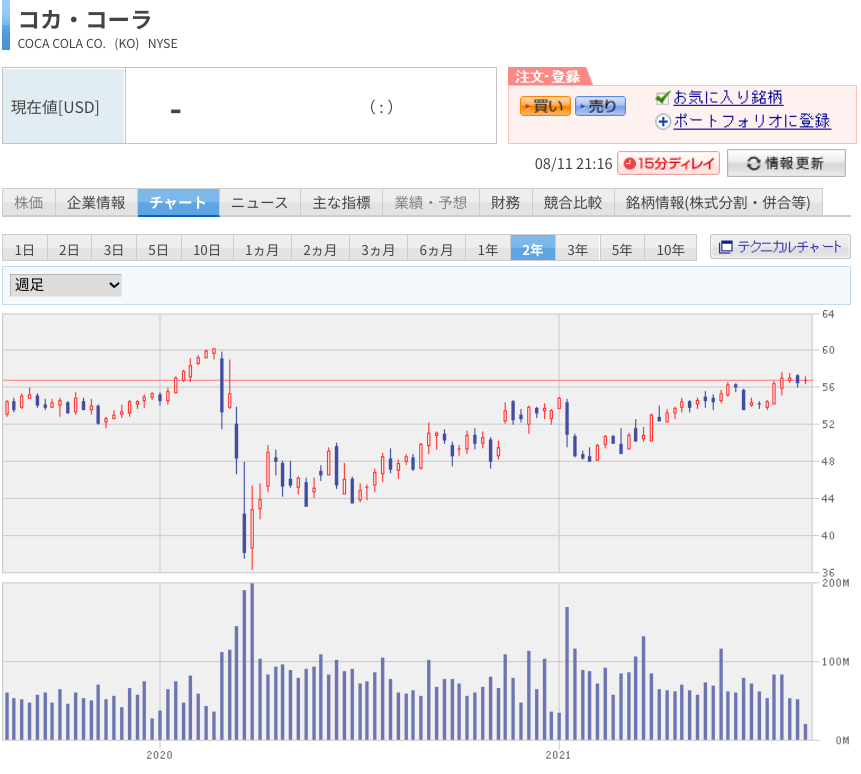Select the チャート tab
The image size is (861, 774).
coord(178,203)
